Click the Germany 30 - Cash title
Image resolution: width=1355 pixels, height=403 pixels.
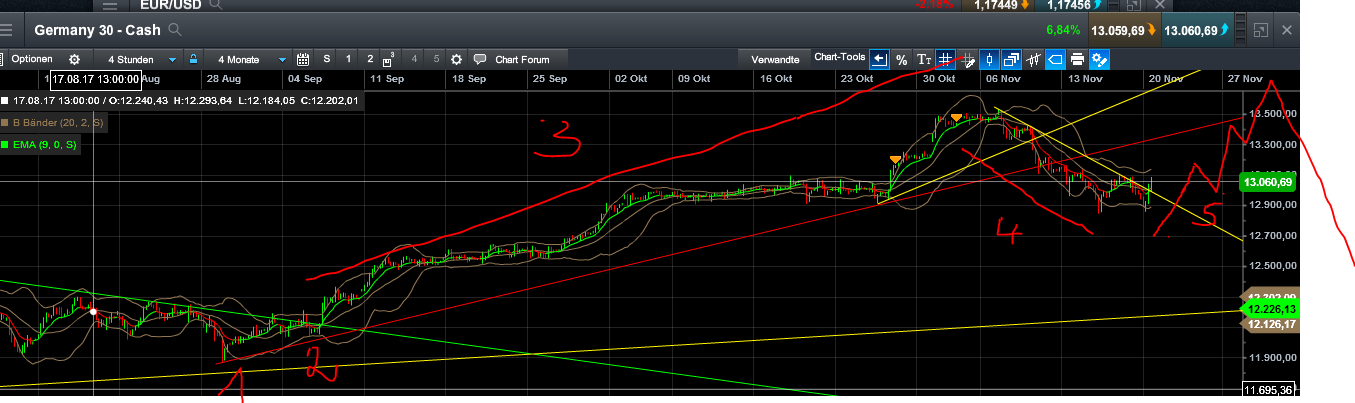[x=98, y=30]
